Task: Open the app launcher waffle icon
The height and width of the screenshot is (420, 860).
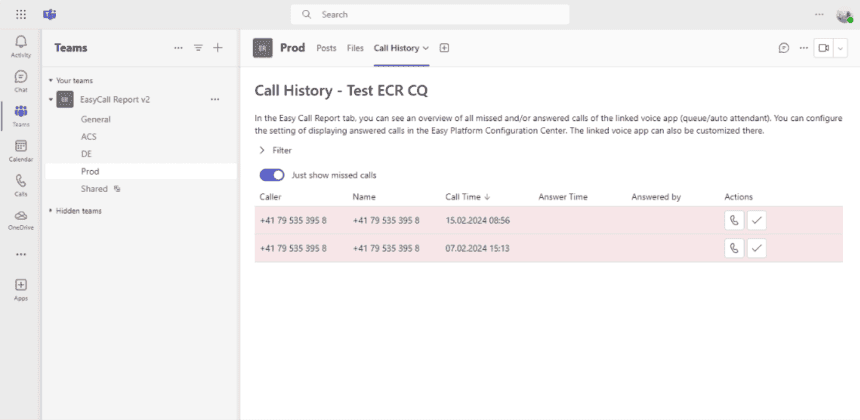Action: point(21,15)
